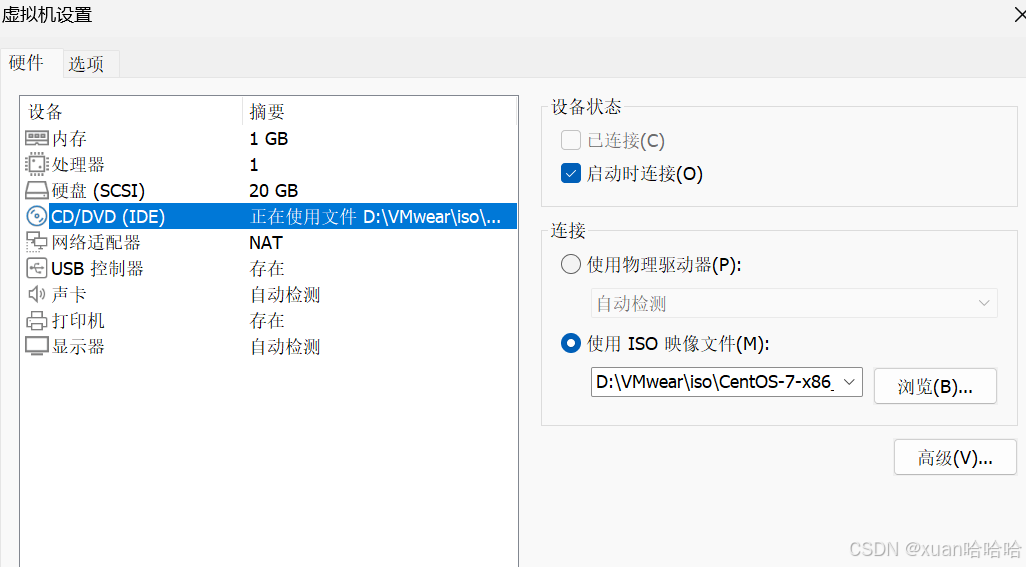Click the memory (内存) device icon

click(37, 138)
